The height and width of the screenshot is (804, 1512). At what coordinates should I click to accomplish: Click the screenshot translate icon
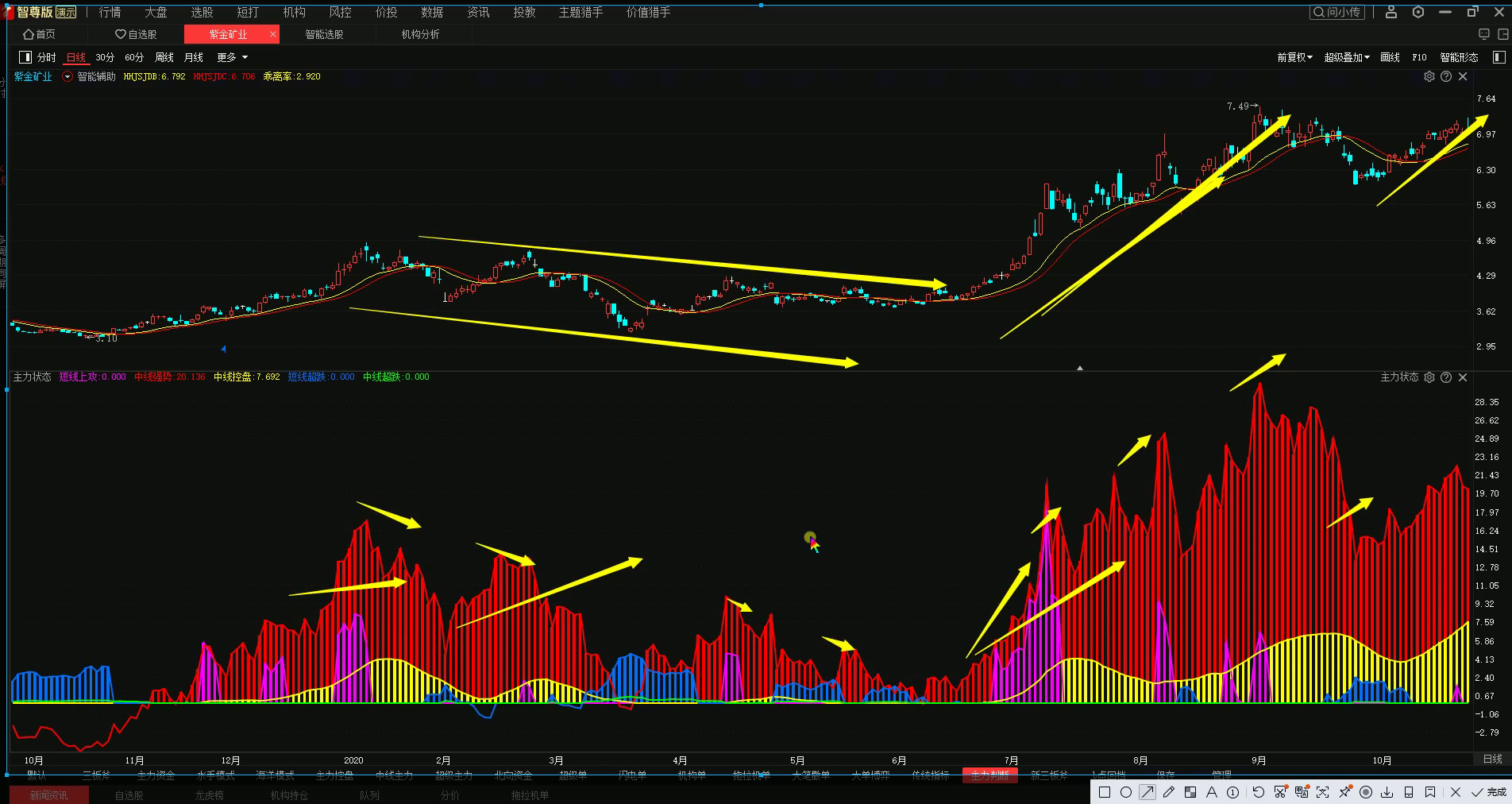pyautogui.click(x=1302, y=792)
